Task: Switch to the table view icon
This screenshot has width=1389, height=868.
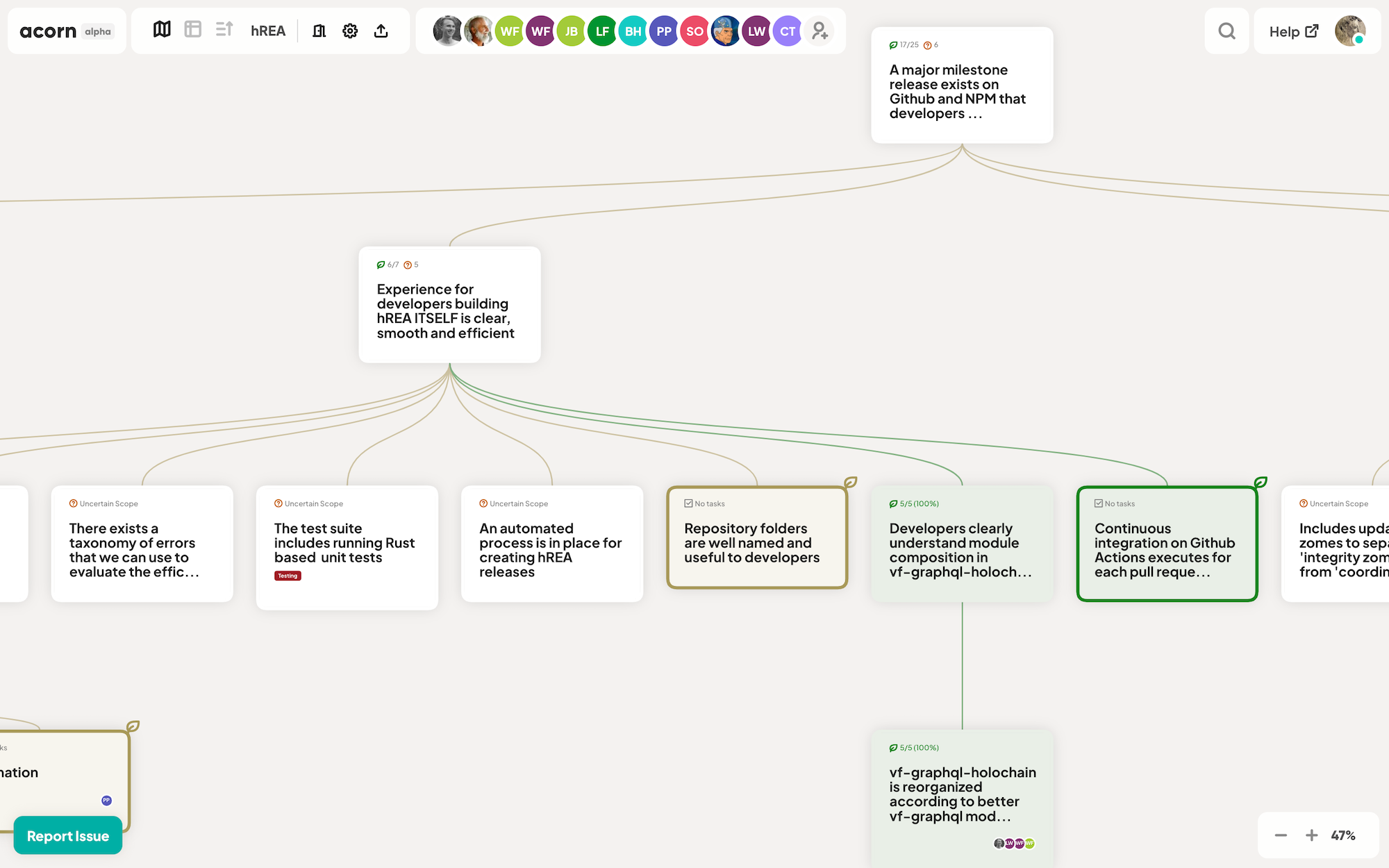Action: [192, 30]
